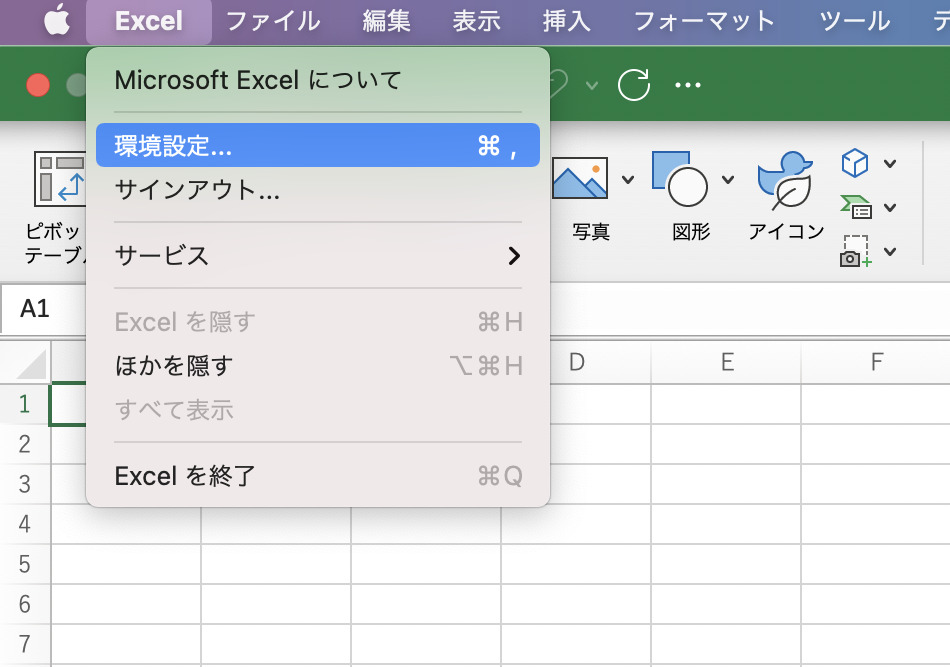Select row 7 header
Screen dimensions: 950x667
(25, 644)
